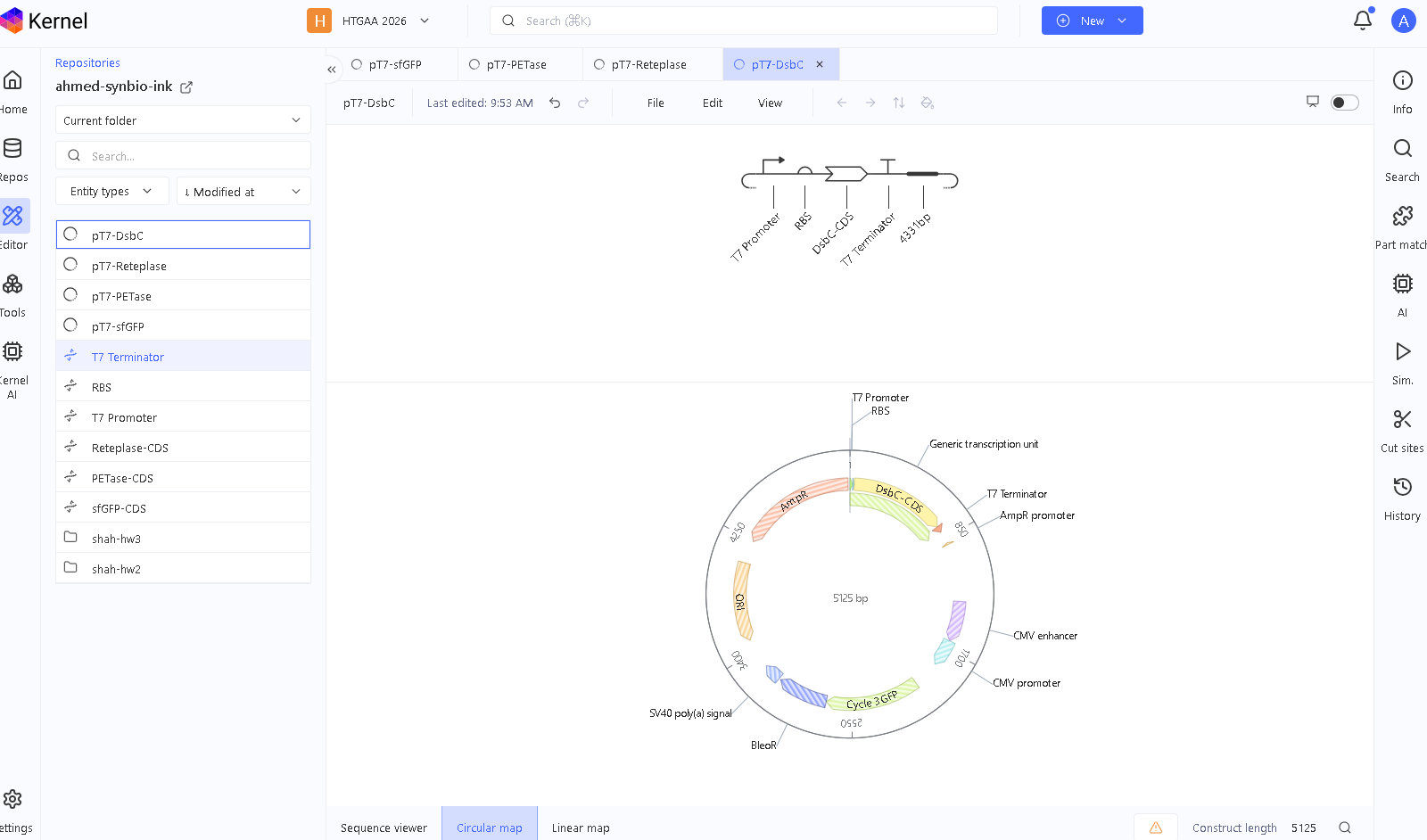The height and width of the screenshot is (840, 1427).
Task: Switch to Sequence viewer
Action: pos(384,828)
